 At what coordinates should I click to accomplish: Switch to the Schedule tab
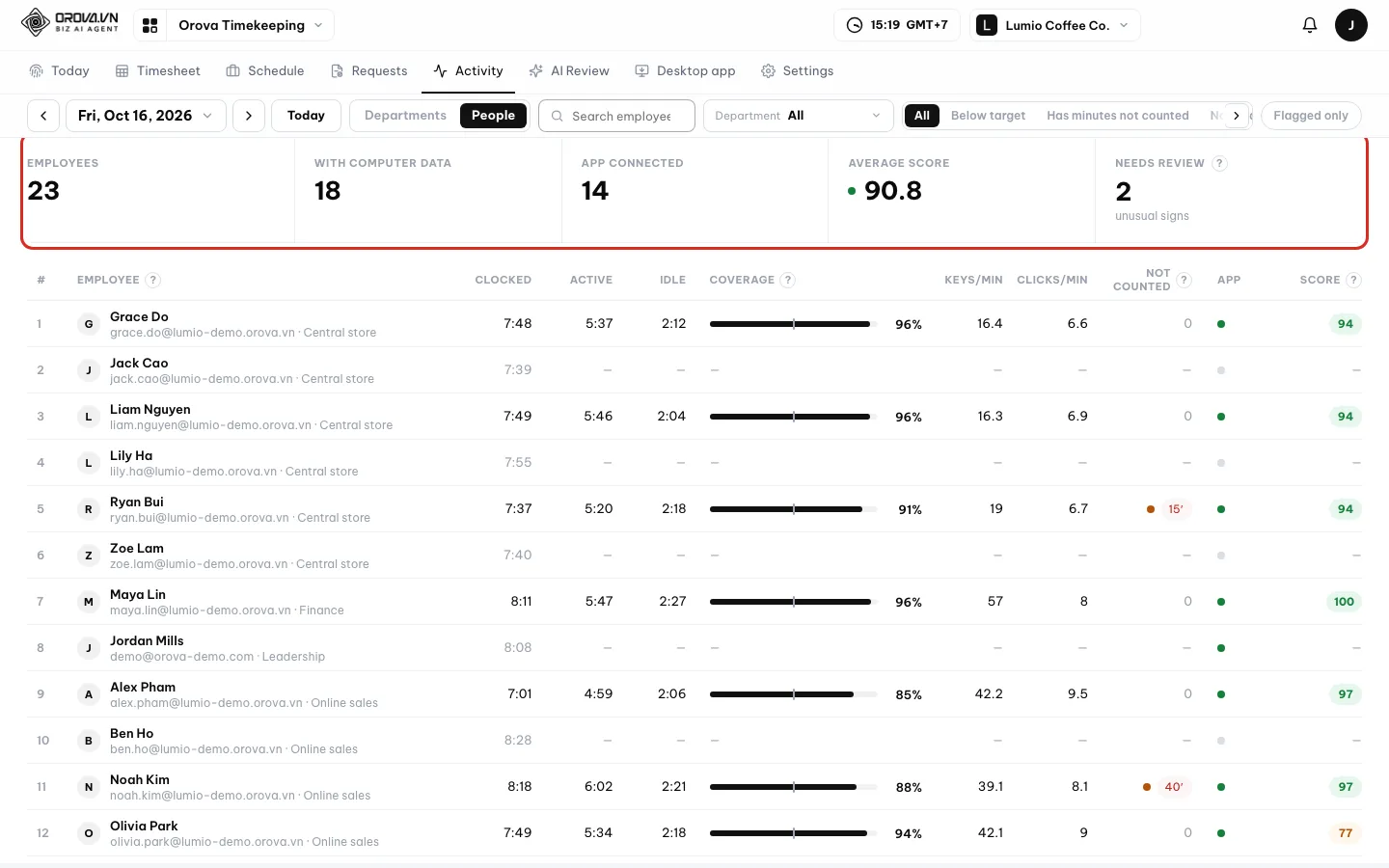pos(265,71)
